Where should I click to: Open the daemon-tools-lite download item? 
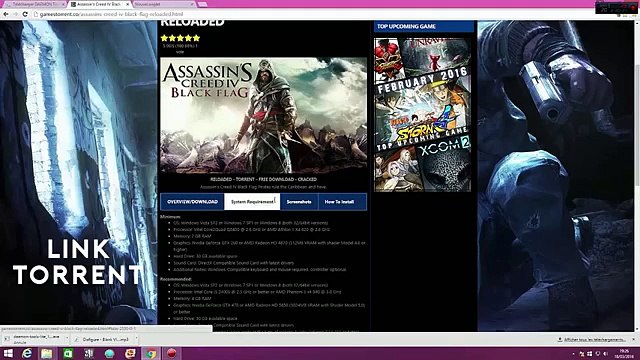coord(36,339)
